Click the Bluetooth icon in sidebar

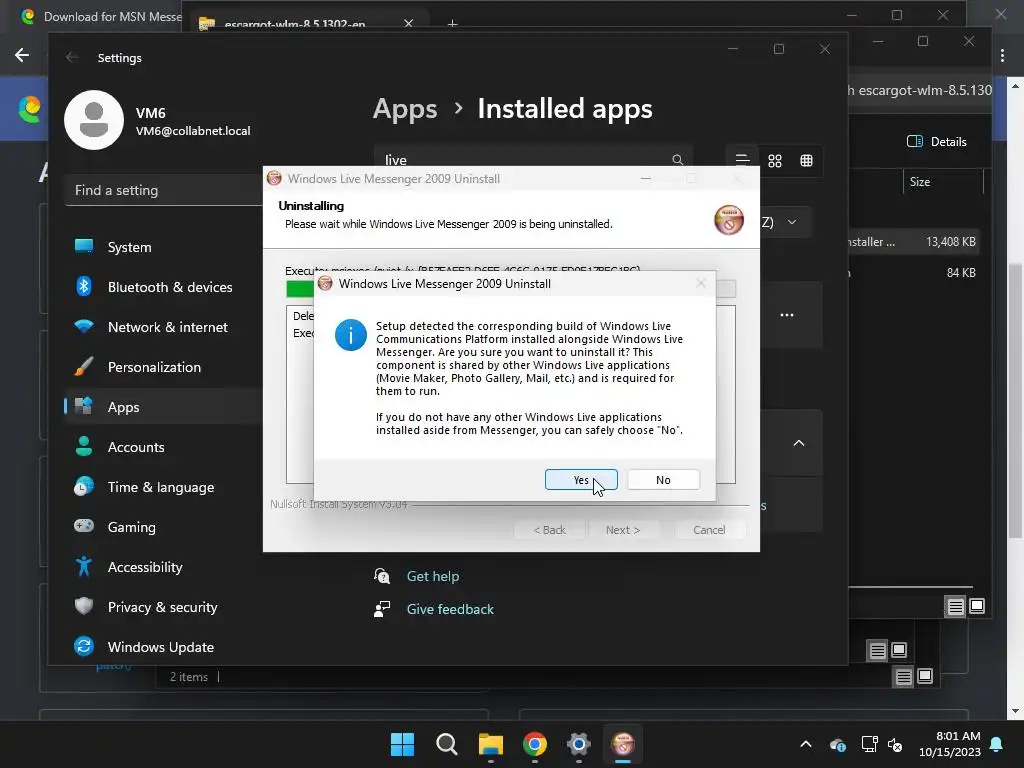point(84,286)
